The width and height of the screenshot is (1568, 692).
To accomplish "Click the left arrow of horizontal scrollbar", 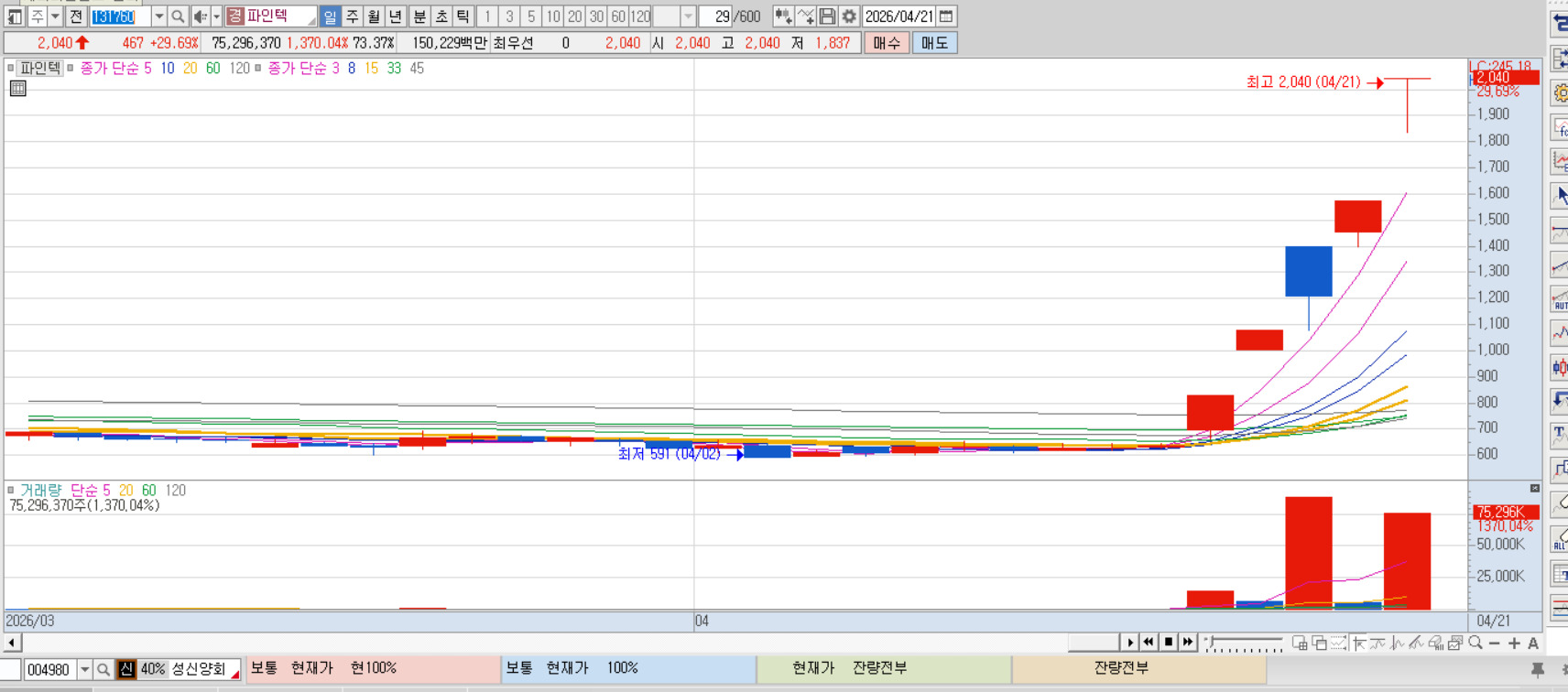I will [12, 643].
